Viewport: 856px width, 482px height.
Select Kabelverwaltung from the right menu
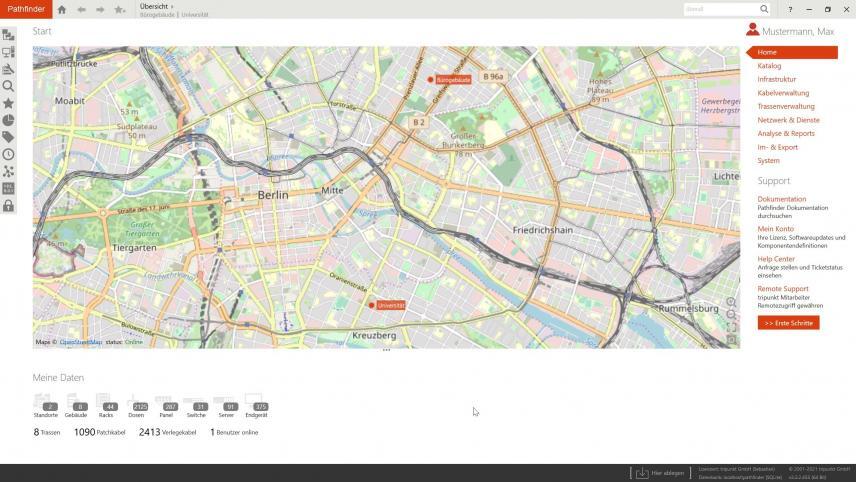[783, 93]
